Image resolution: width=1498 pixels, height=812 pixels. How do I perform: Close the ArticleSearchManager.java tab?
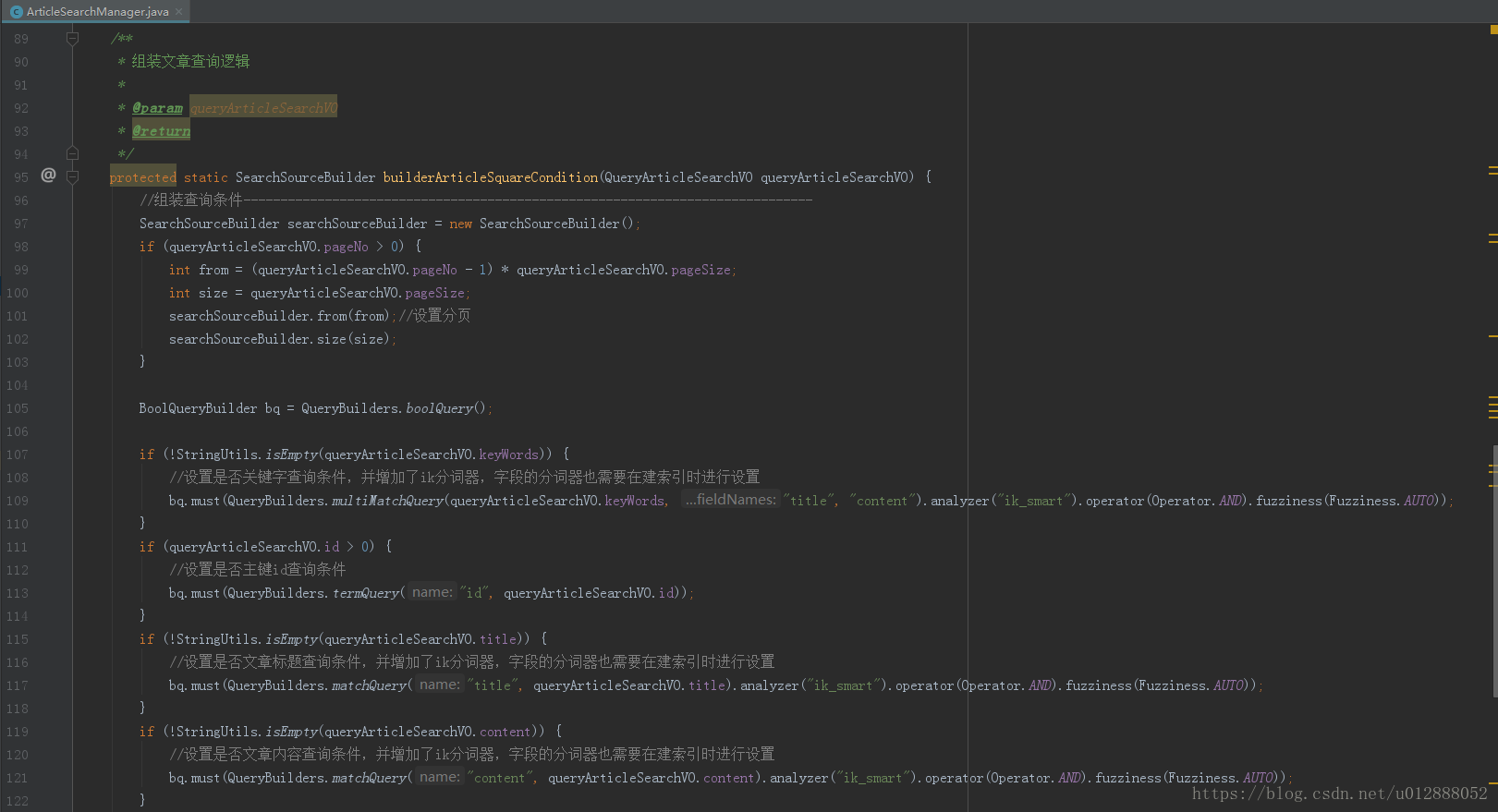(178, 12)
